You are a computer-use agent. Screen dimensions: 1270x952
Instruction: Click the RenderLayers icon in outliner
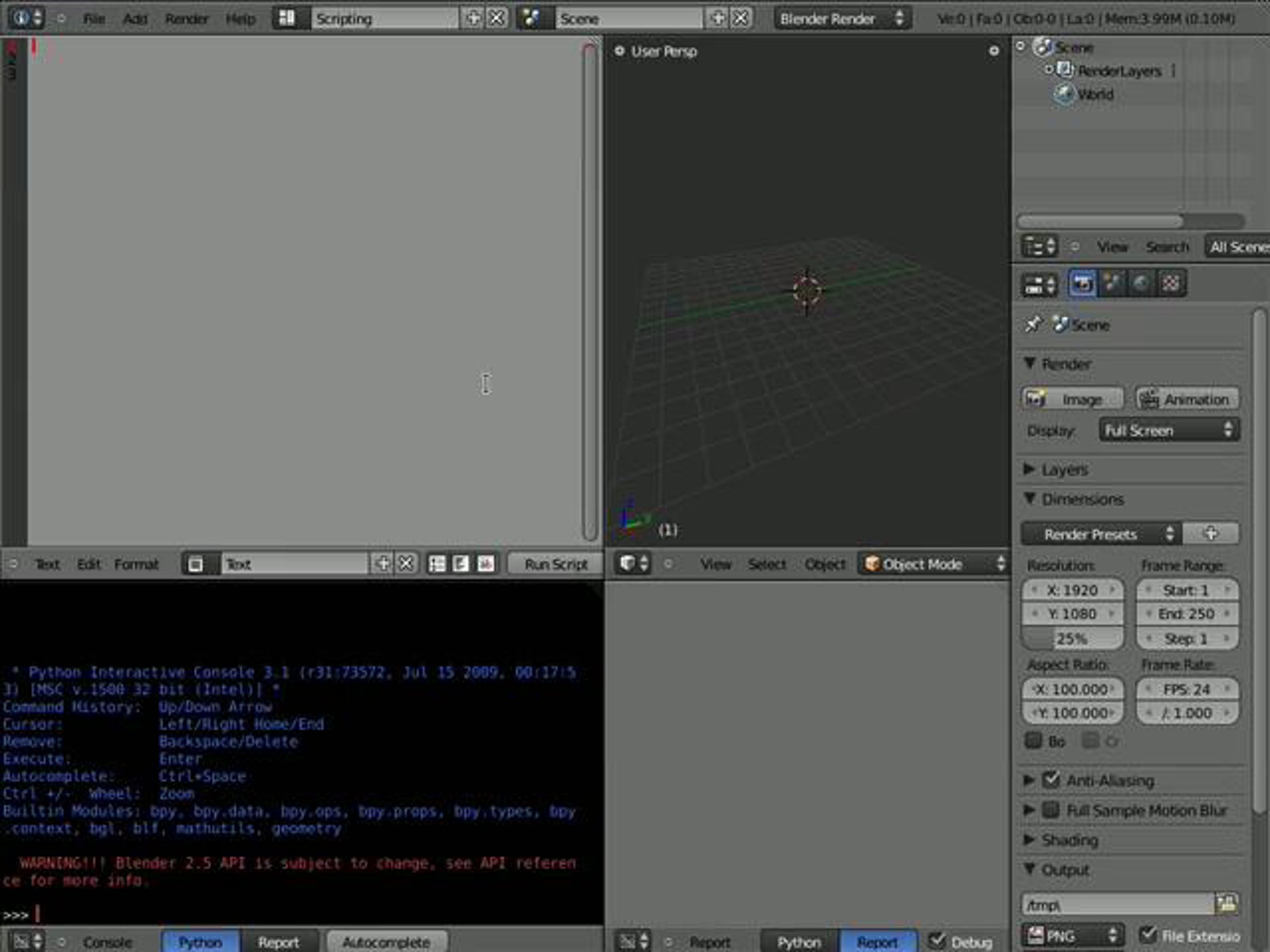[x=1066, y=70]
